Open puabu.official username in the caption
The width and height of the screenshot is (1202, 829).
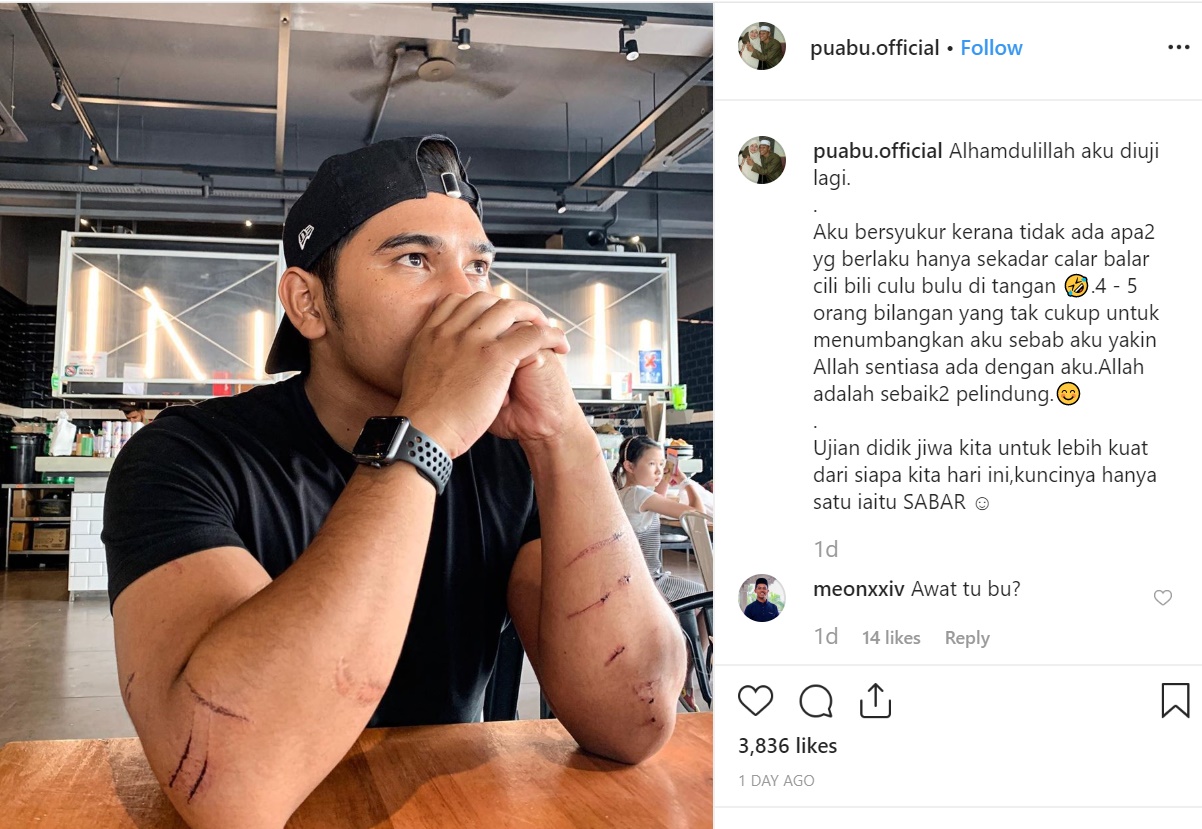878,151
